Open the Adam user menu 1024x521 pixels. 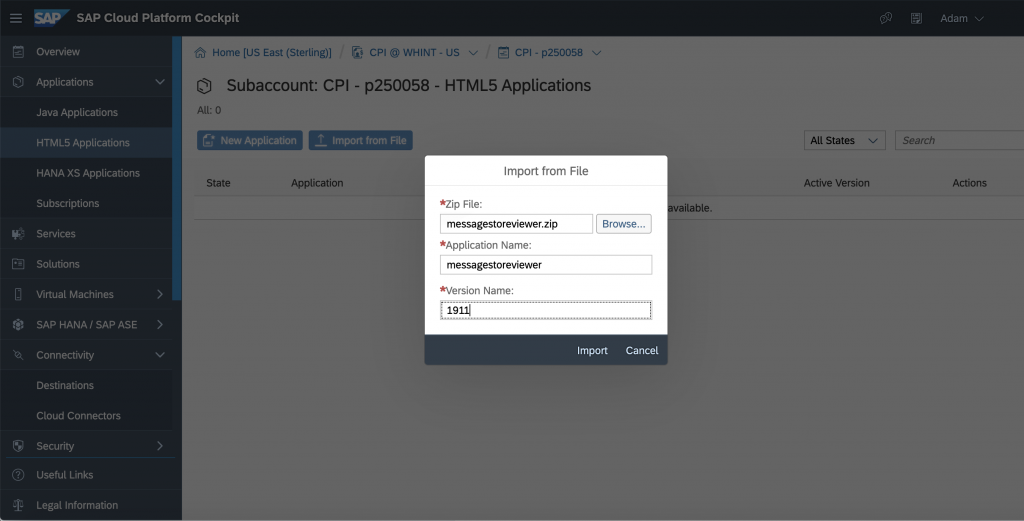(961, 18)
